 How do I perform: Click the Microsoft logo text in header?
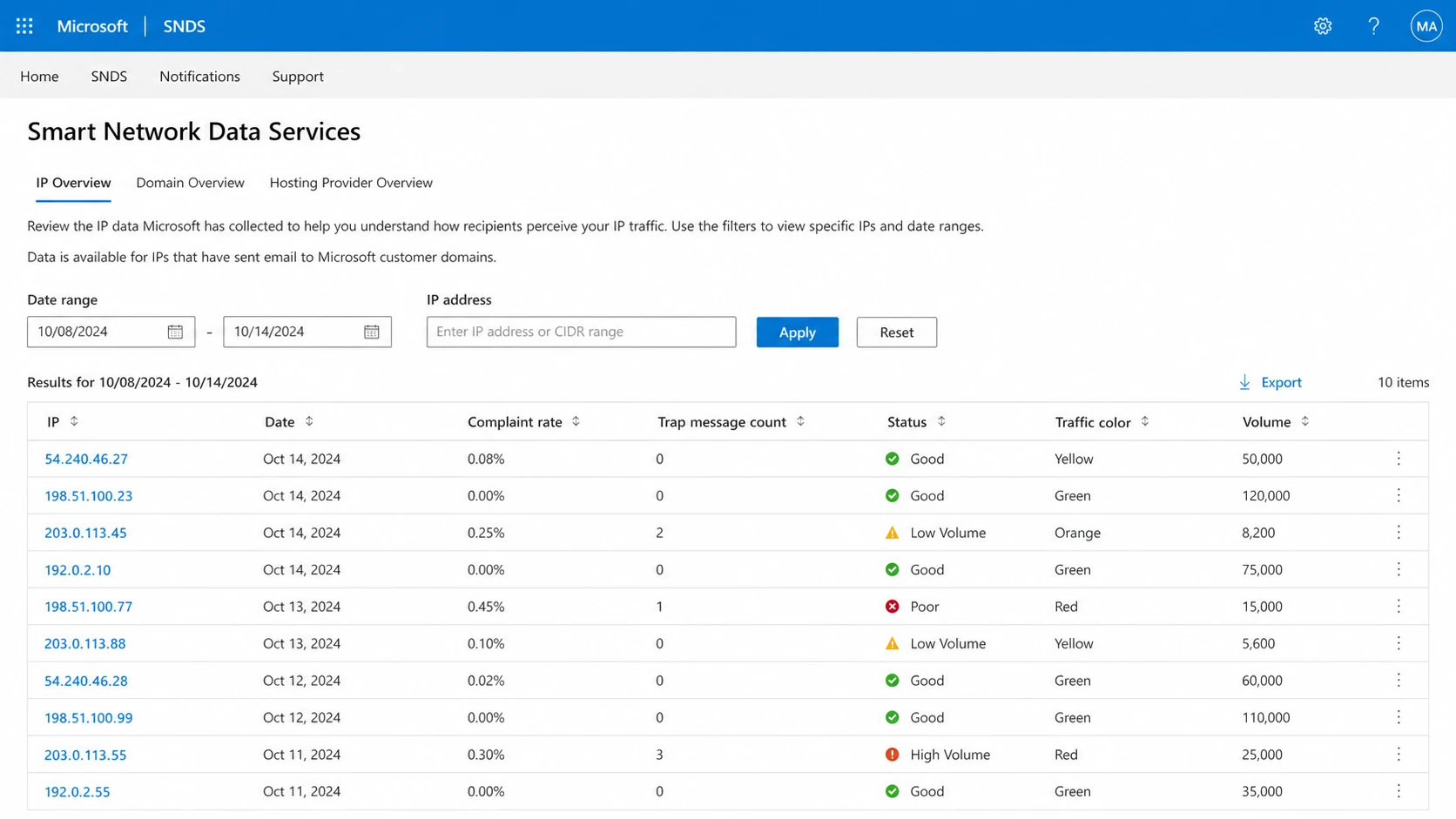pos(92,26)
